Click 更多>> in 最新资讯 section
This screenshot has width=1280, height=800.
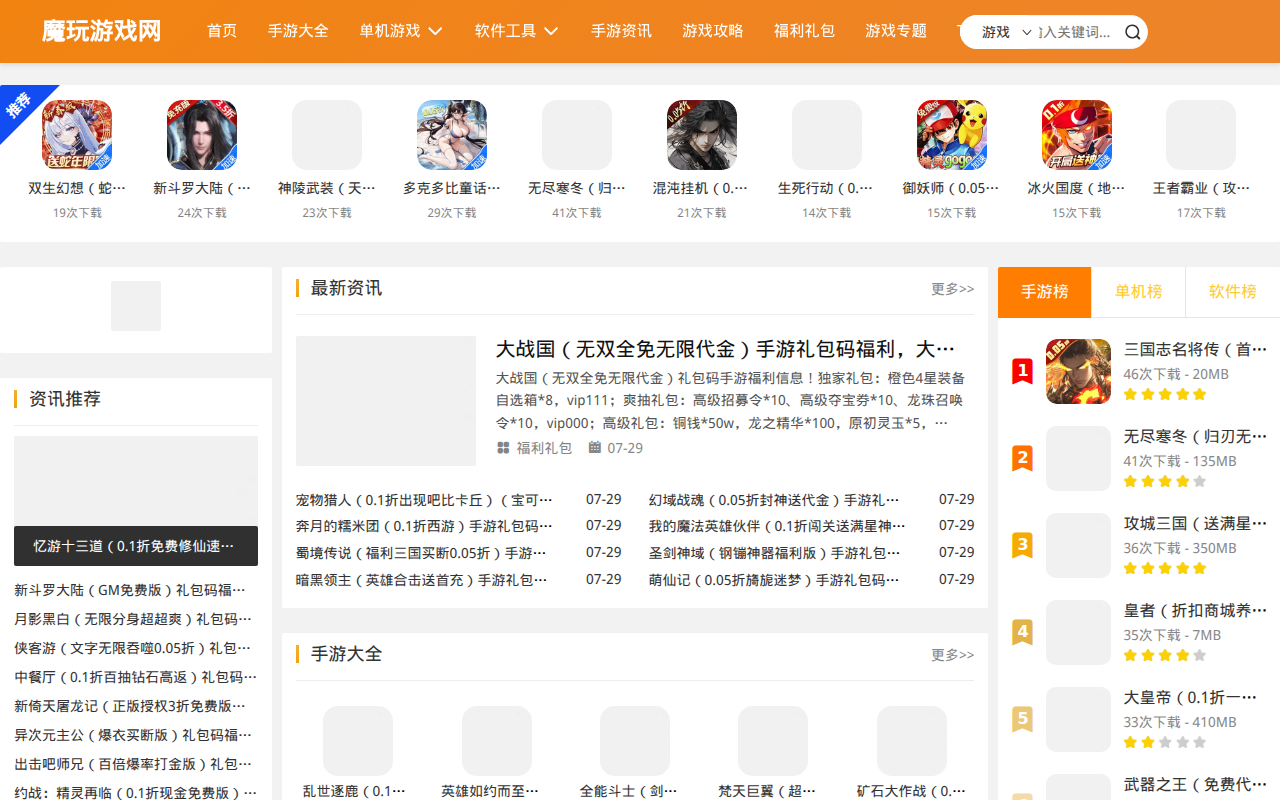click(952, 289)
